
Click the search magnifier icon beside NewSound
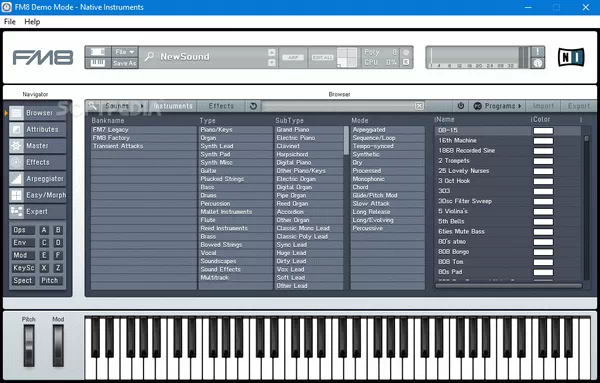click(149, 57)
